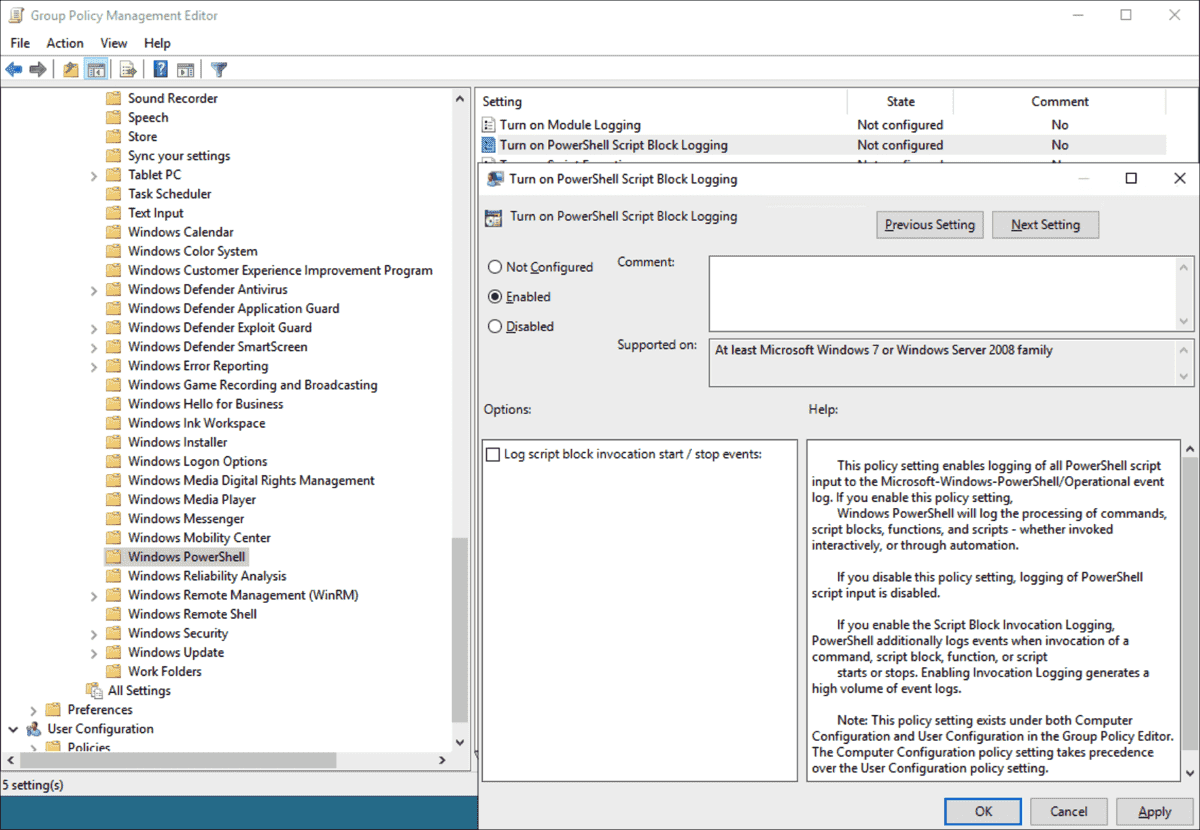The height and width of the screenshot is (830, 1200).
Task: Expand the Windows Remote Management (WinRM) node
Action: [x=93, y=594]
